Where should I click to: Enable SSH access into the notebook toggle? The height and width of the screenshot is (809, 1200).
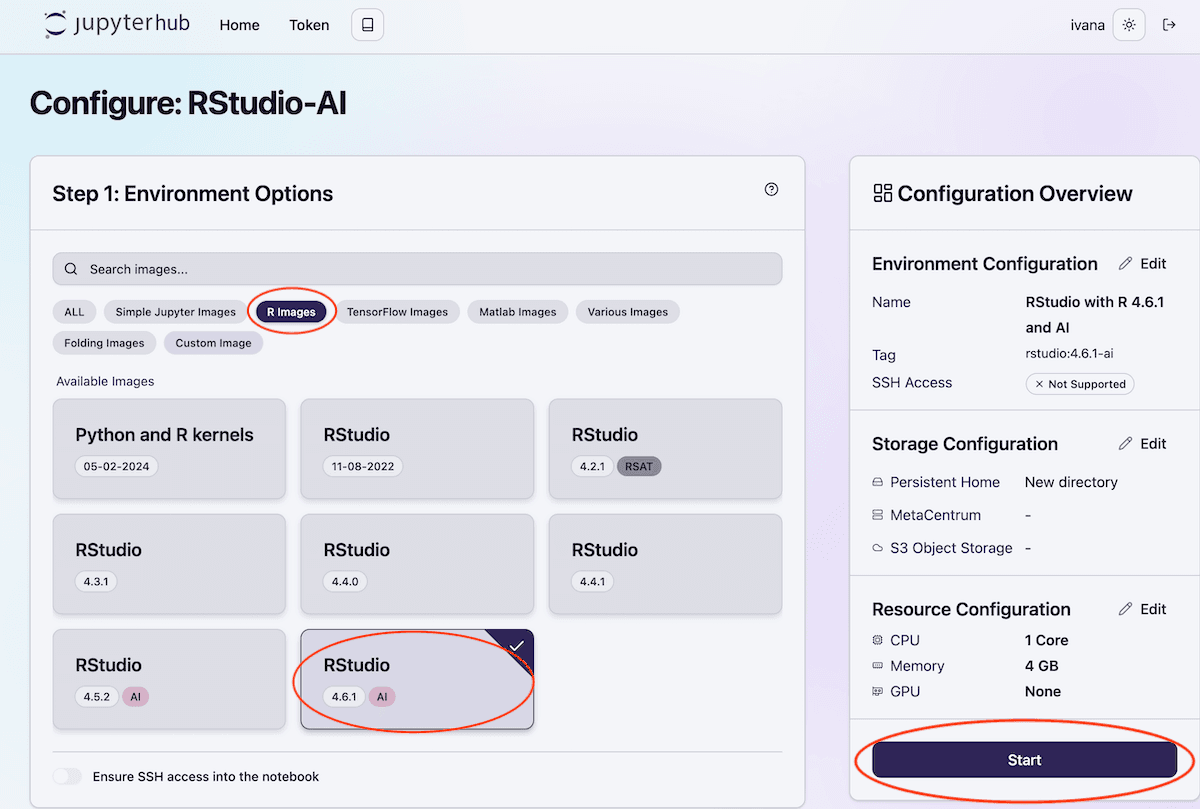coord(67,776)
